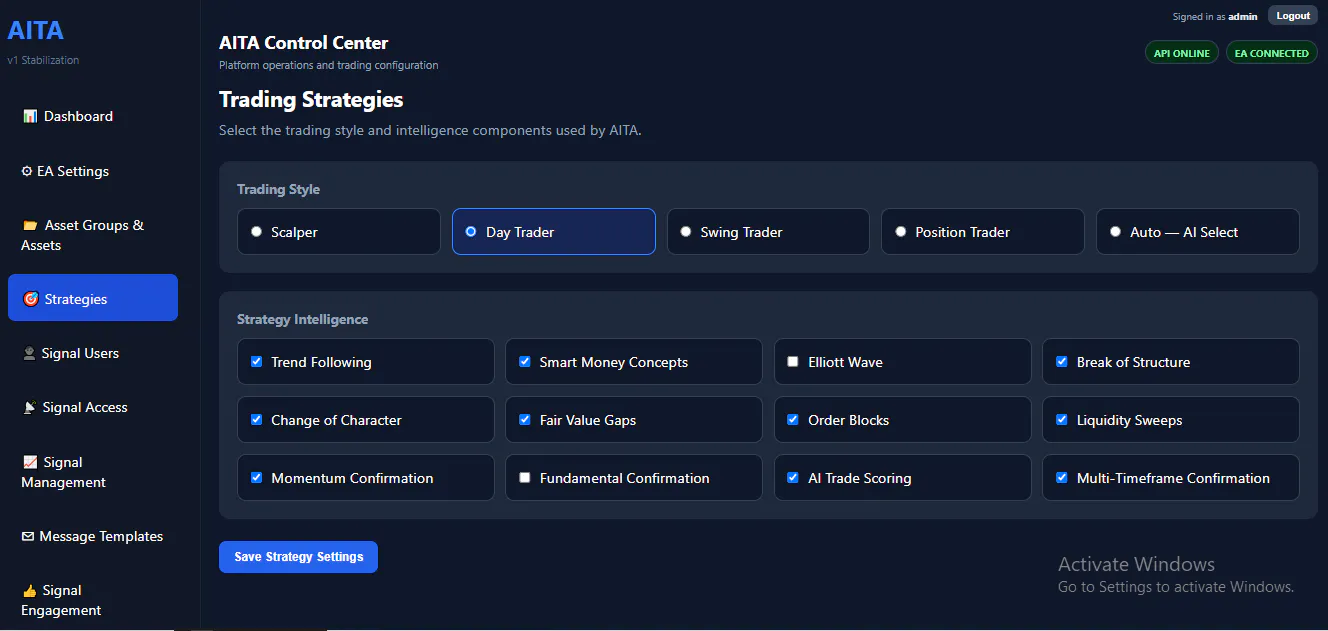Go to EA Settings

click(x=93, y=171)
